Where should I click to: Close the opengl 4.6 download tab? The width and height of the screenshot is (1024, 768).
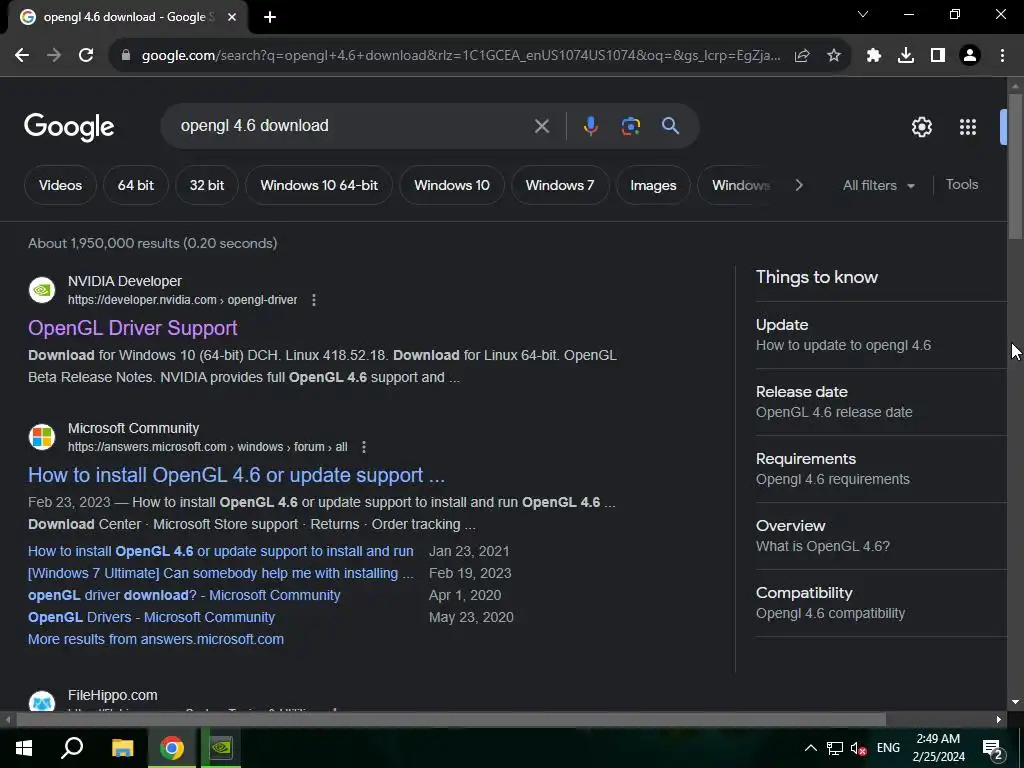click(232, 17)
